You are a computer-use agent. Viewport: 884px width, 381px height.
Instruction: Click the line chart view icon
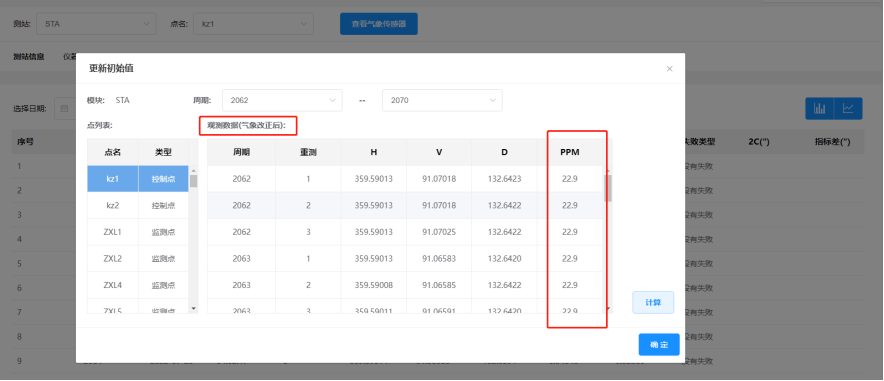tap(848, 108)
